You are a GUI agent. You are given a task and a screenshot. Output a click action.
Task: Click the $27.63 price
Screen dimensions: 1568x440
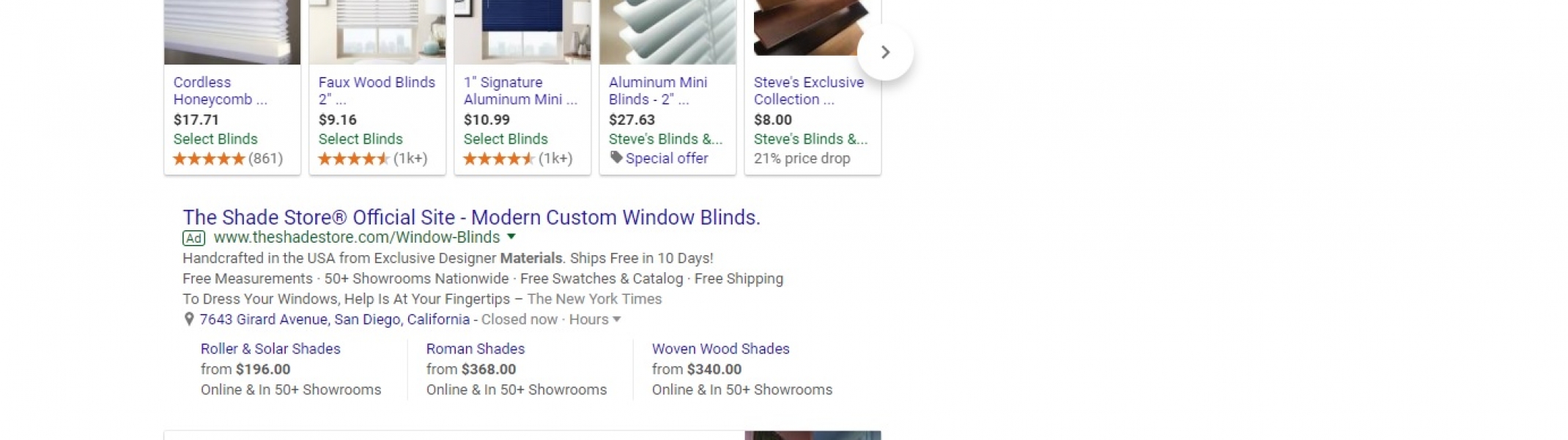632,120
